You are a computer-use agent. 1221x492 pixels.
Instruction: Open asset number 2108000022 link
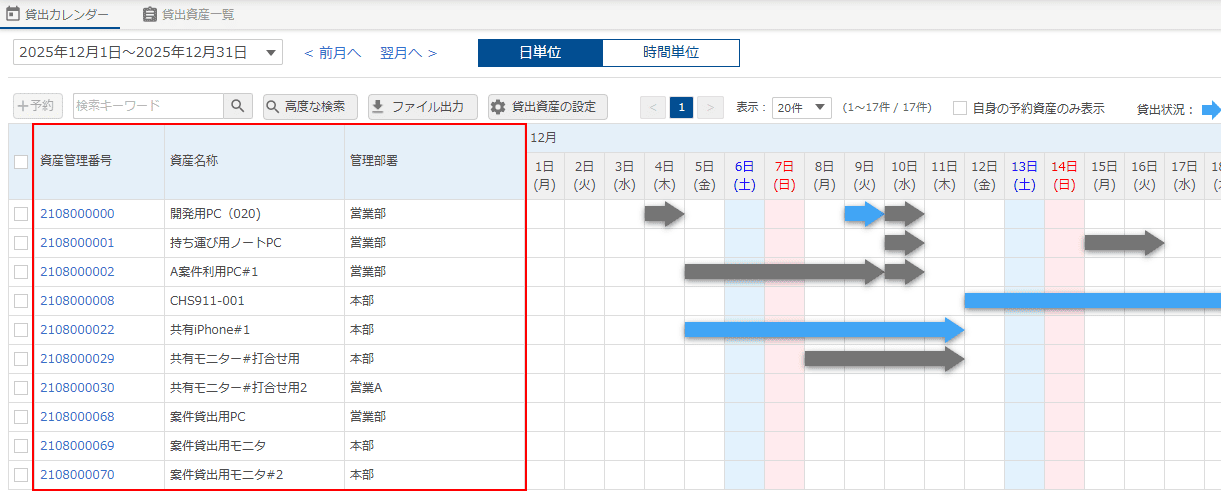pos(77,330)
